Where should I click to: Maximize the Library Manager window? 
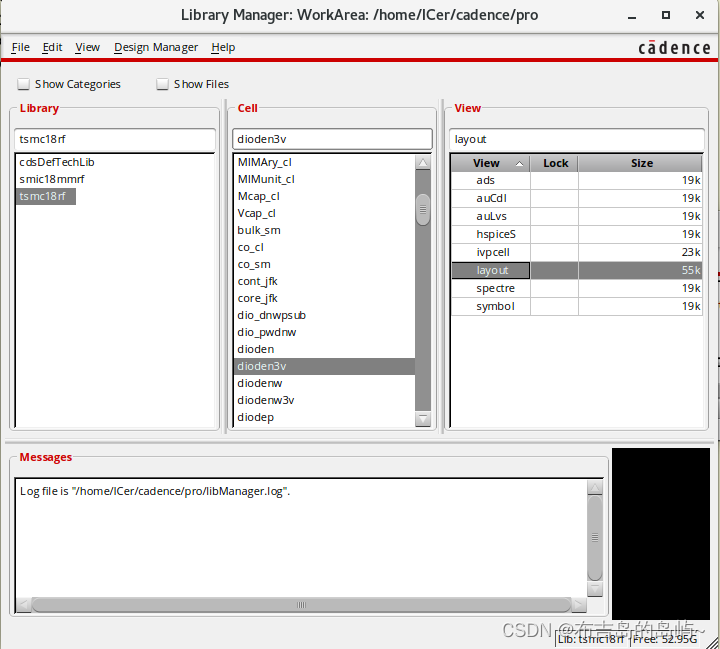[666, 15]
